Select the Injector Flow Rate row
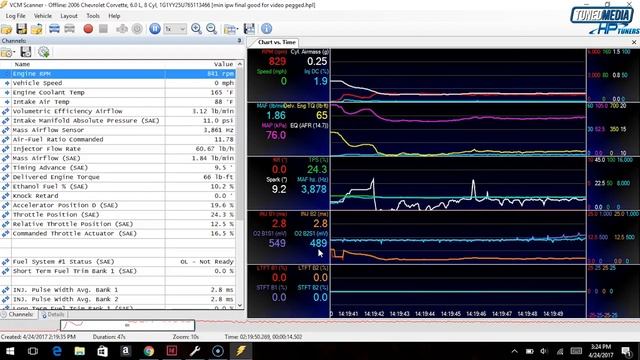Viewport: 640px width, 360px height. tap(118, 149)
